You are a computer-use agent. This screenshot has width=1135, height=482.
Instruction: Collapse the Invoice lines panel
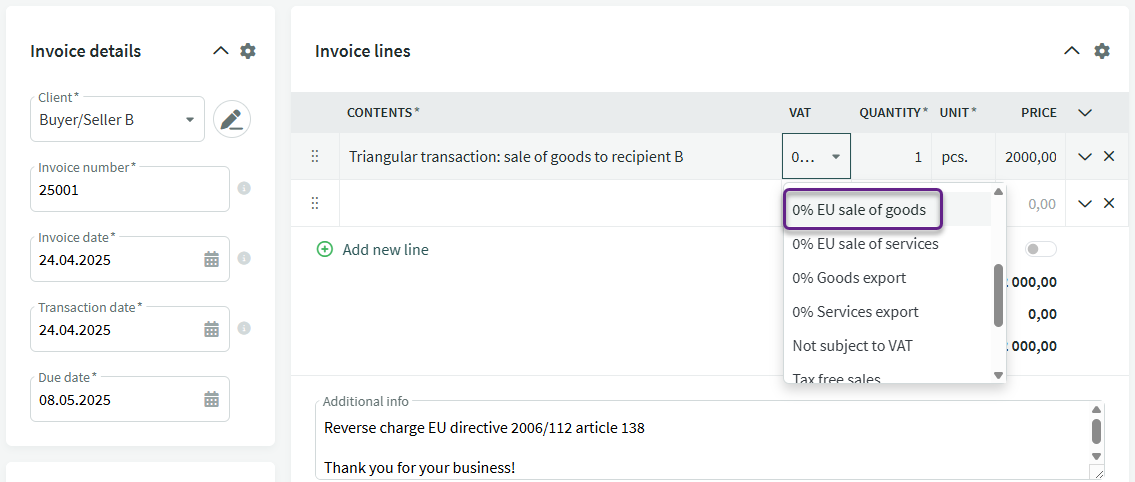click(1071, 51)
